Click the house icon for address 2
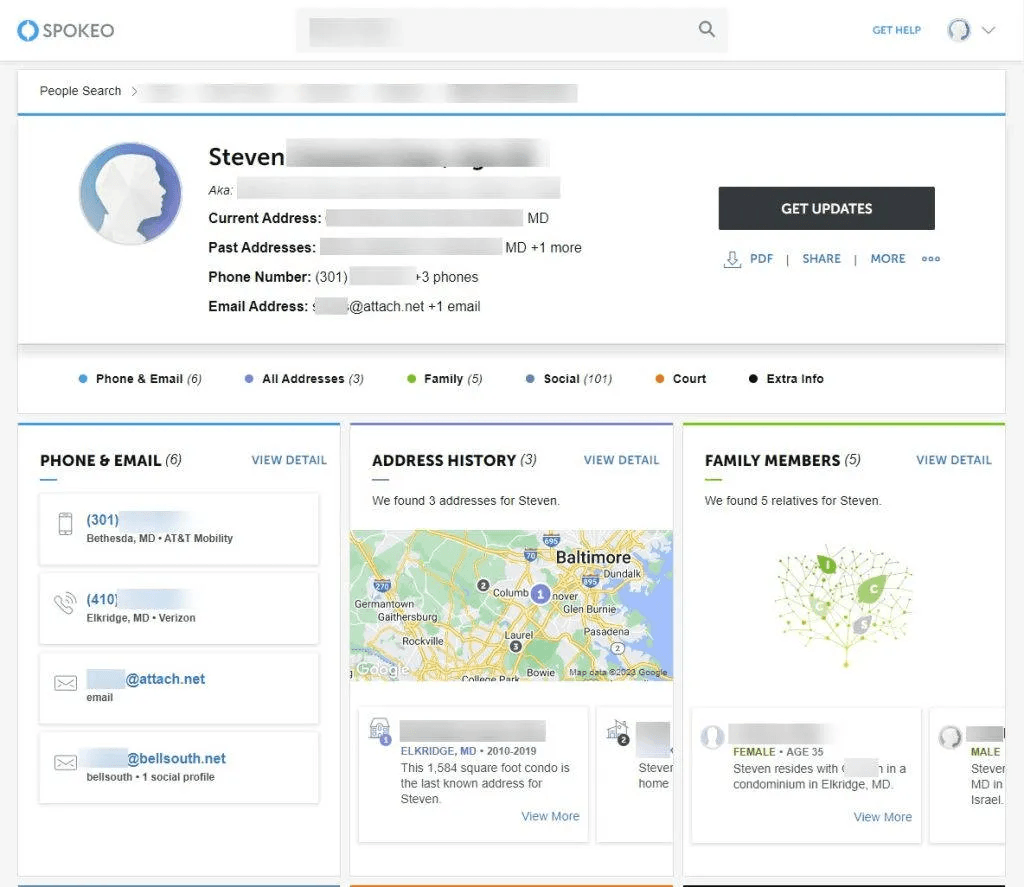Screen dimensions: 1024x887 [618, 732]
